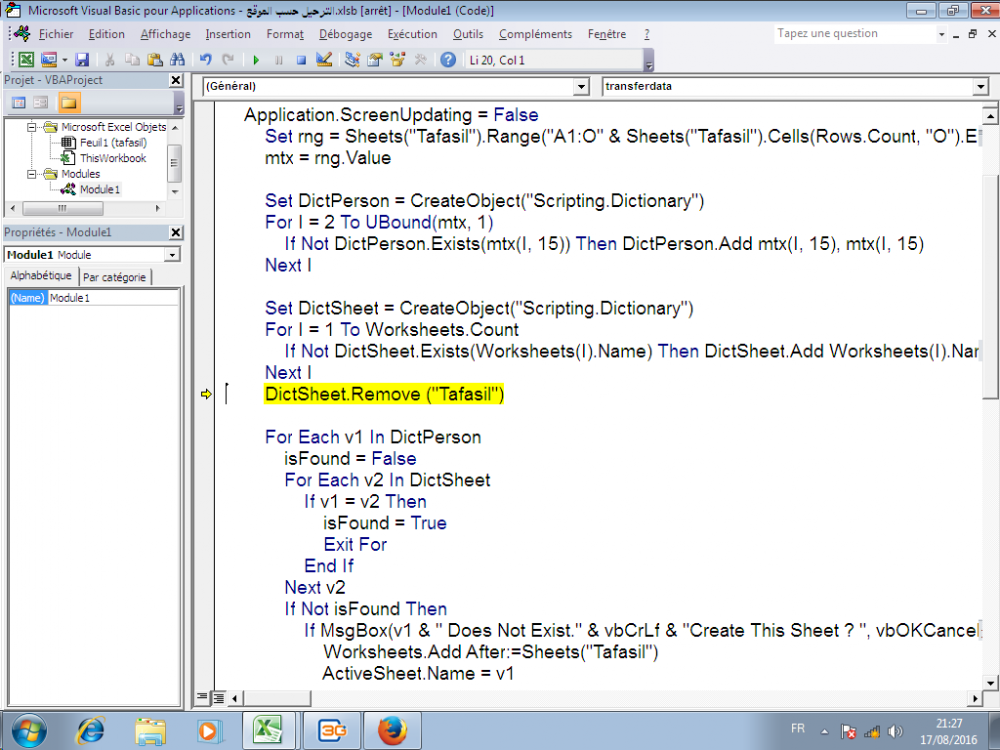Switch to the Par catégorie tab
Image resolution: width=1000 pixels, height=750 pixels.
(114, 277)
